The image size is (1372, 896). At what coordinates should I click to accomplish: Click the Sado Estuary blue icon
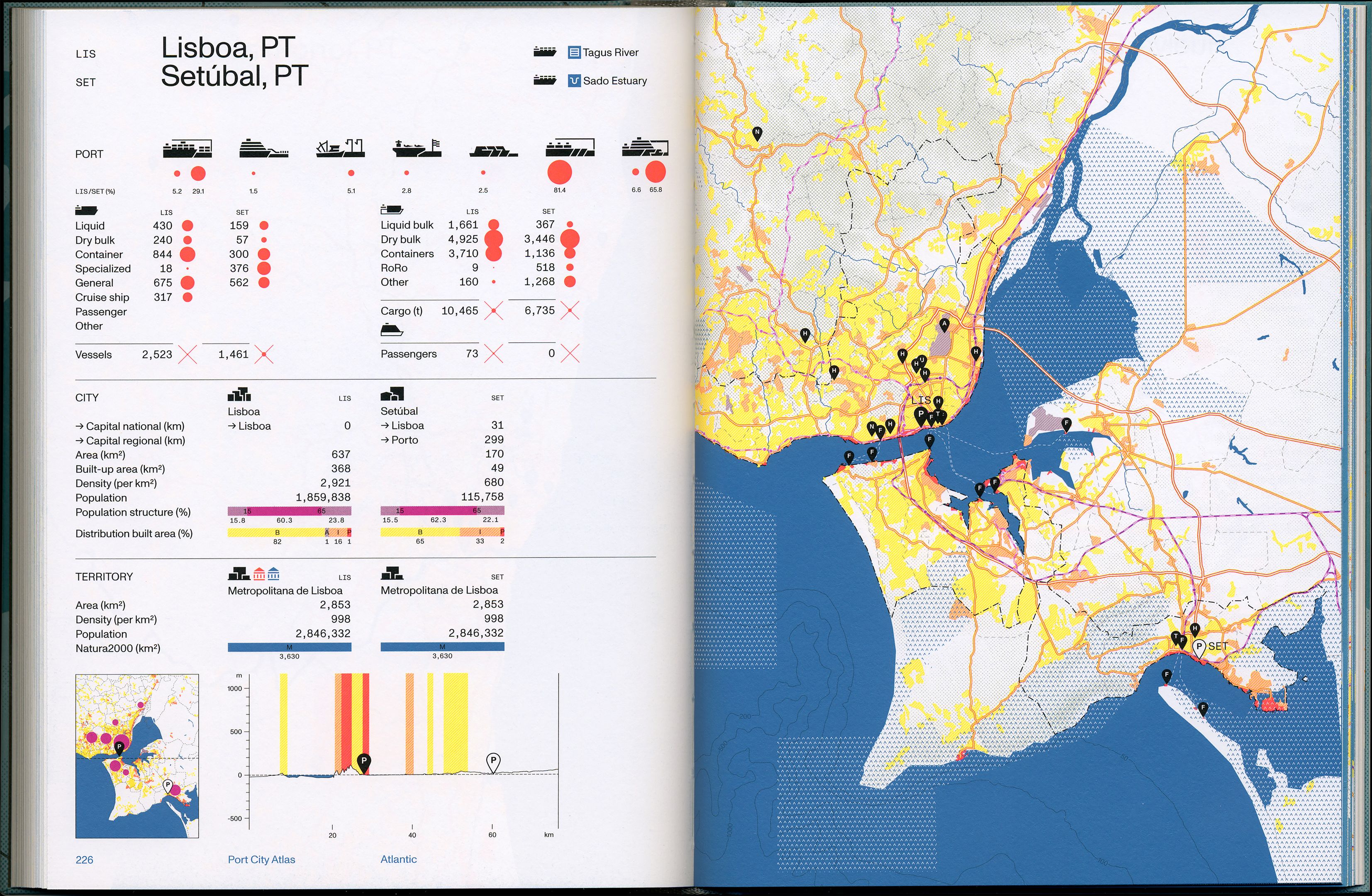574,80
